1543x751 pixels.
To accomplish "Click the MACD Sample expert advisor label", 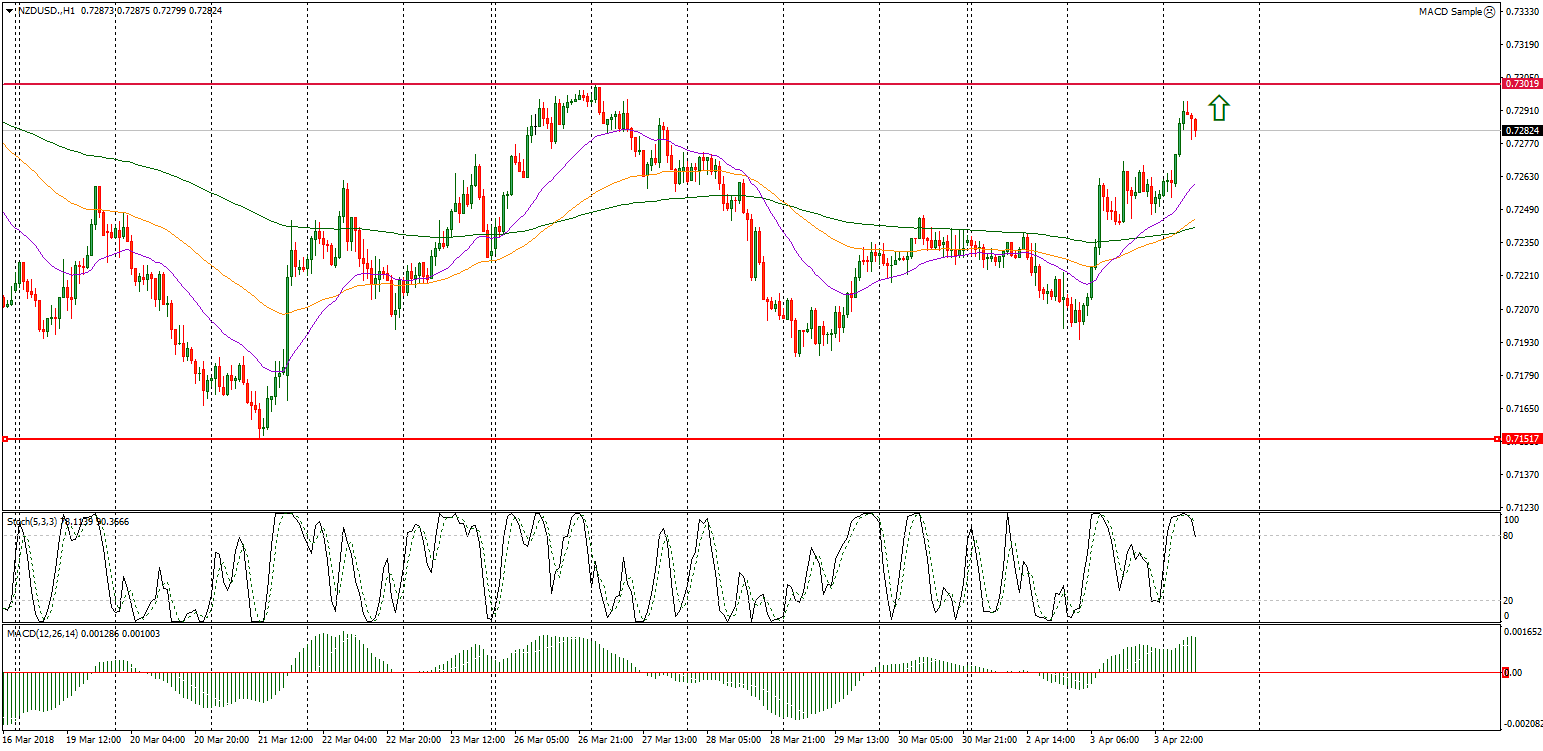I will [x=1449, y=12].
